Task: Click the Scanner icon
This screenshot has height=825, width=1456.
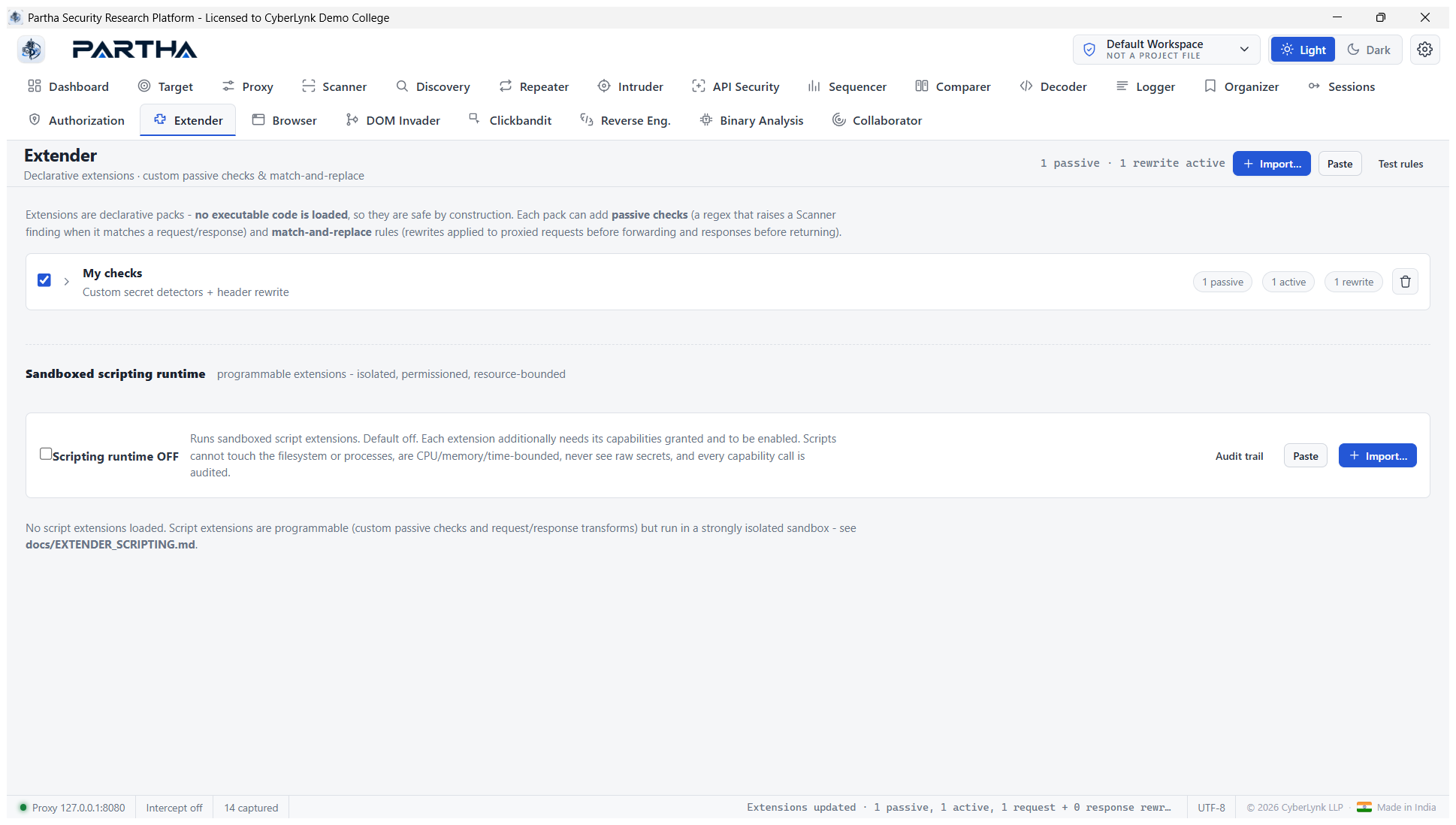Action: (309, 86)
